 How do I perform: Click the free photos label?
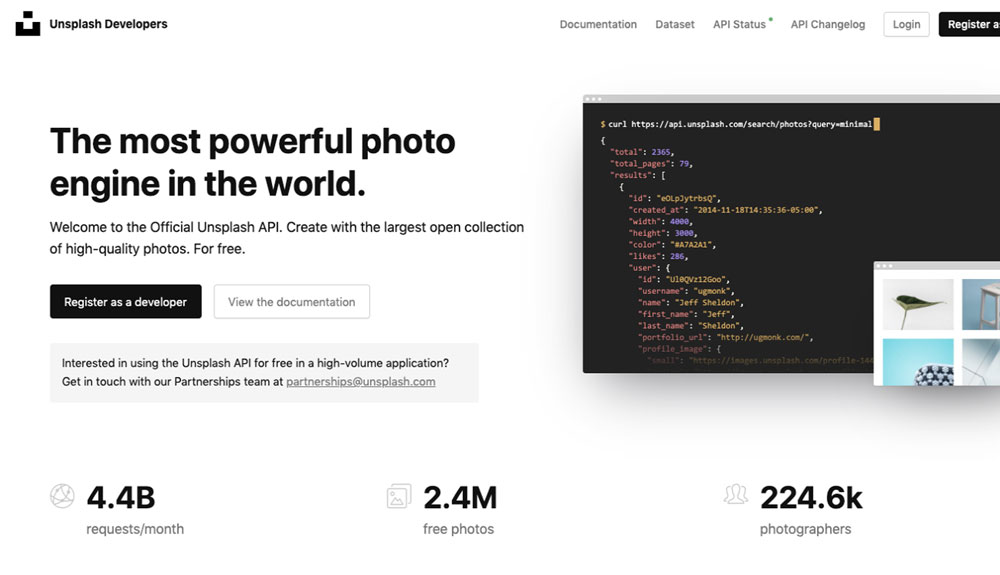(459, 529)
